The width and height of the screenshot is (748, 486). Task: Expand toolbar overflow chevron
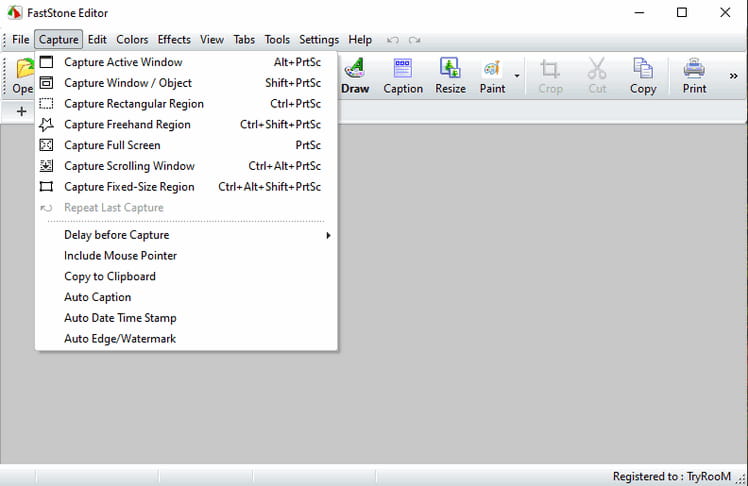pos(733,76)
